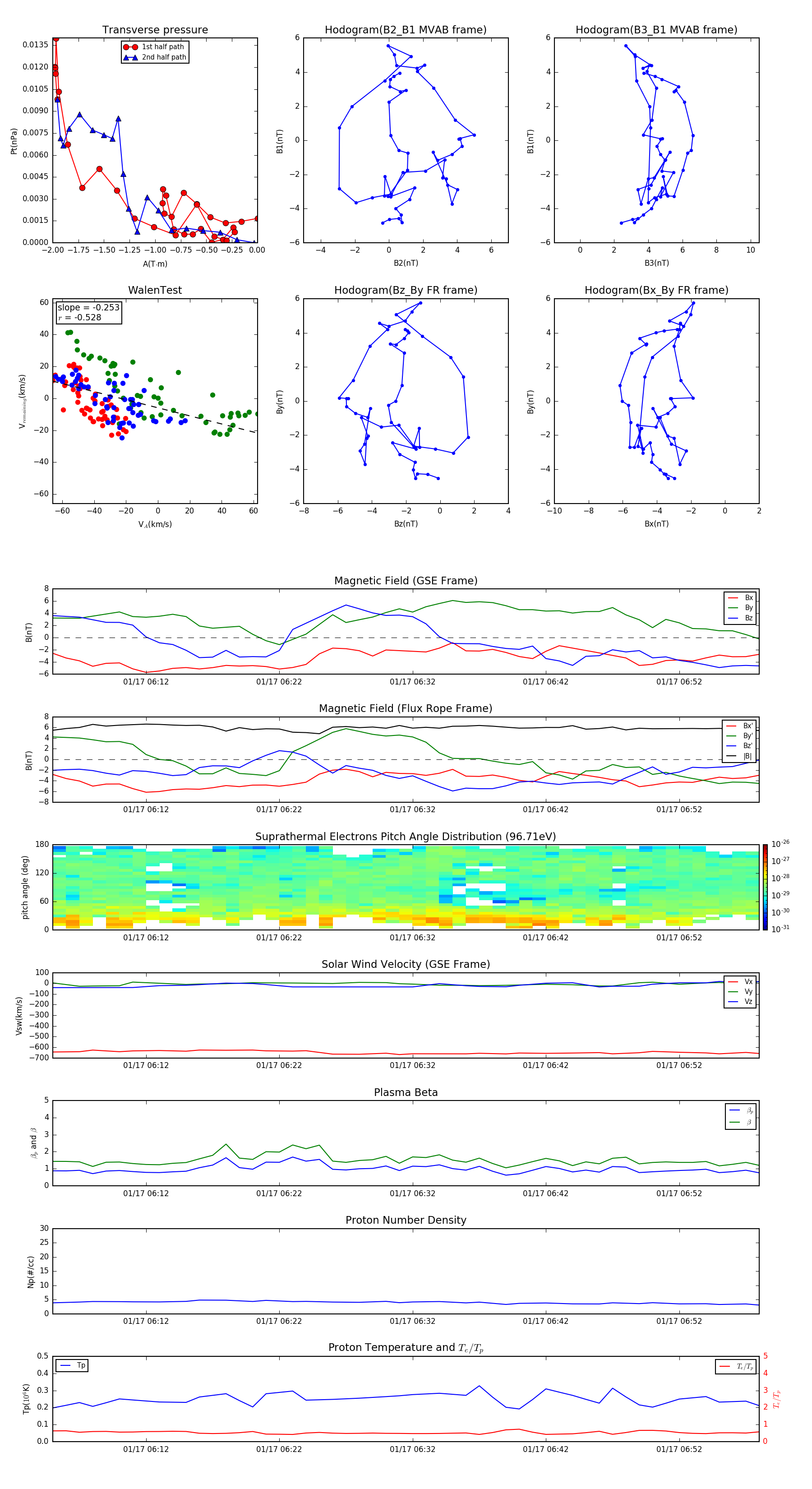
Task: Click the 'Vy' legend entry
Action: 740,991
